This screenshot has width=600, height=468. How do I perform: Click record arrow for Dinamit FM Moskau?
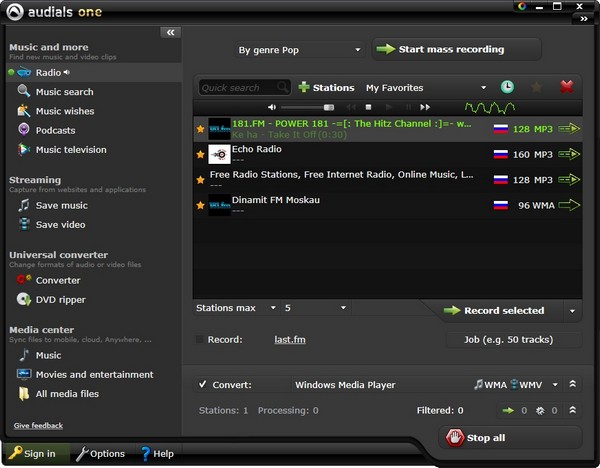click(569, 205)
